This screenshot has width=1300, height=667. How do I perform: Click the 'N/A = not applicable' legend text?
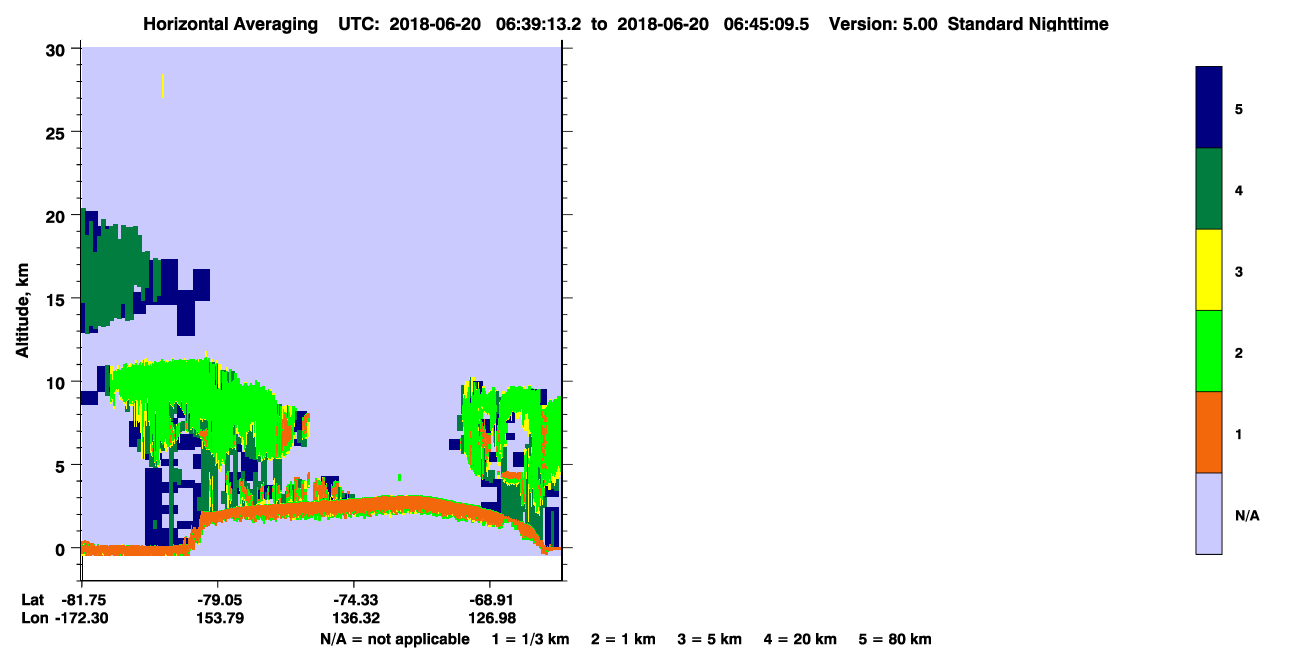[x=395, y=639]
